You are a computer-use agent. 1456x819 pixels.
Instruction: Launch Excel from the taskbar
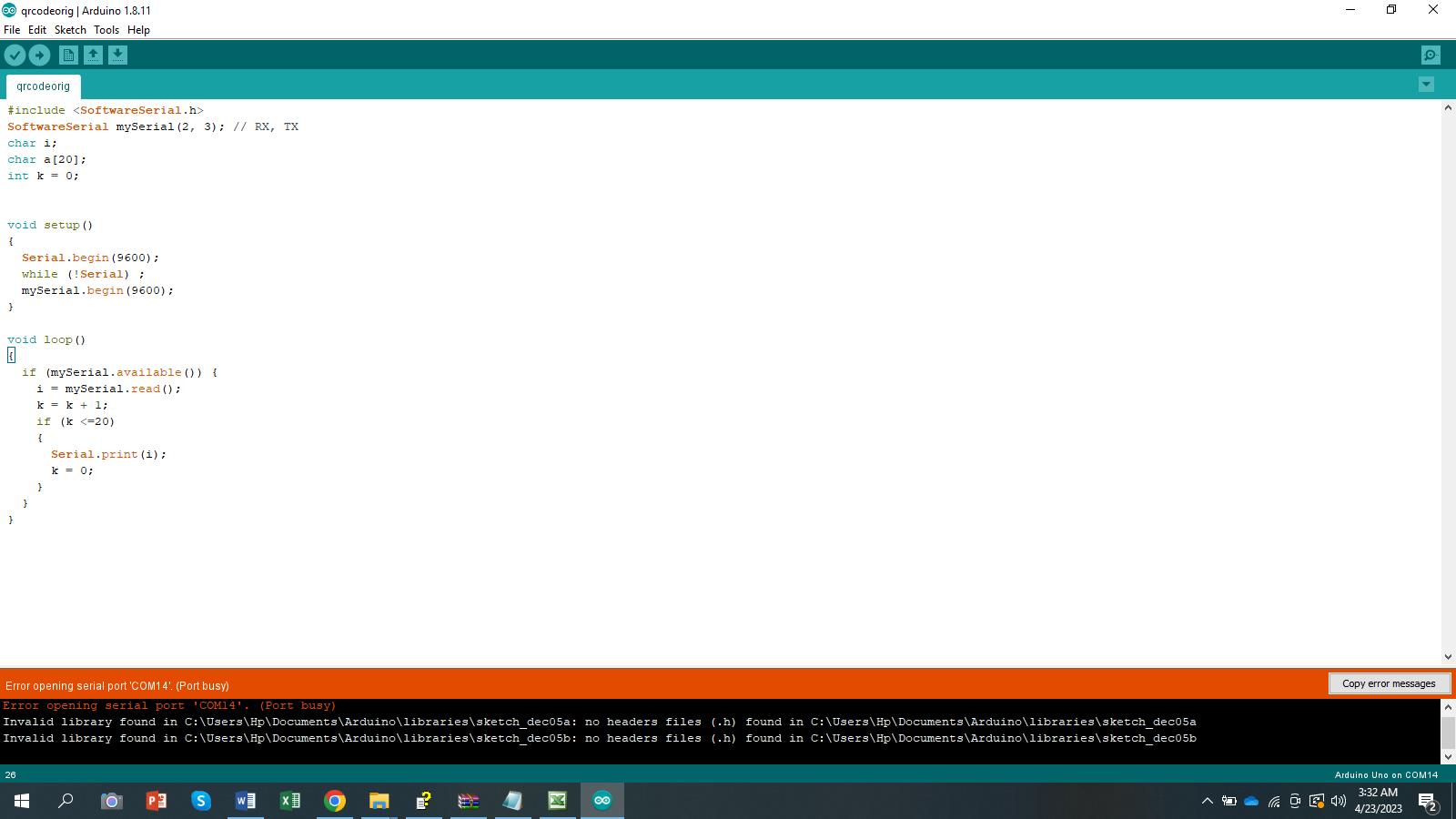pos(289,801)
